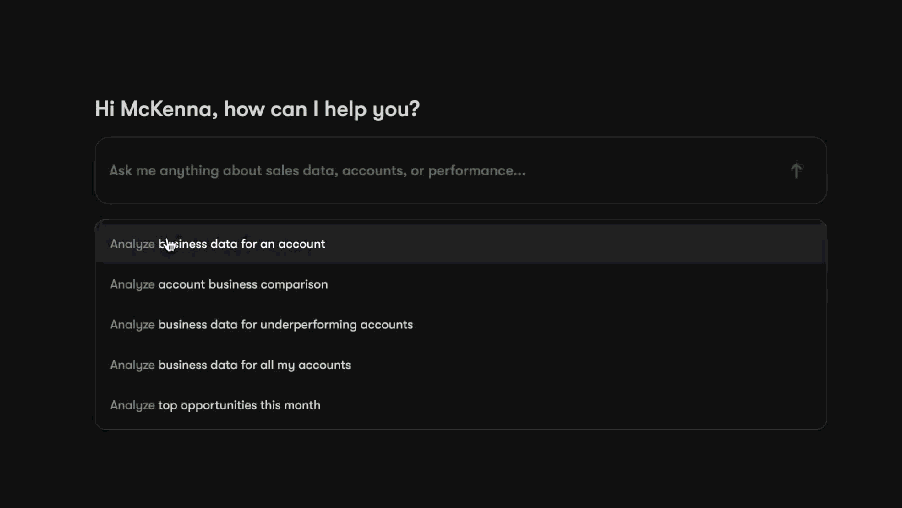
Task: Choose "Analyze top opportunities this month"
Action: coord(215,405)
